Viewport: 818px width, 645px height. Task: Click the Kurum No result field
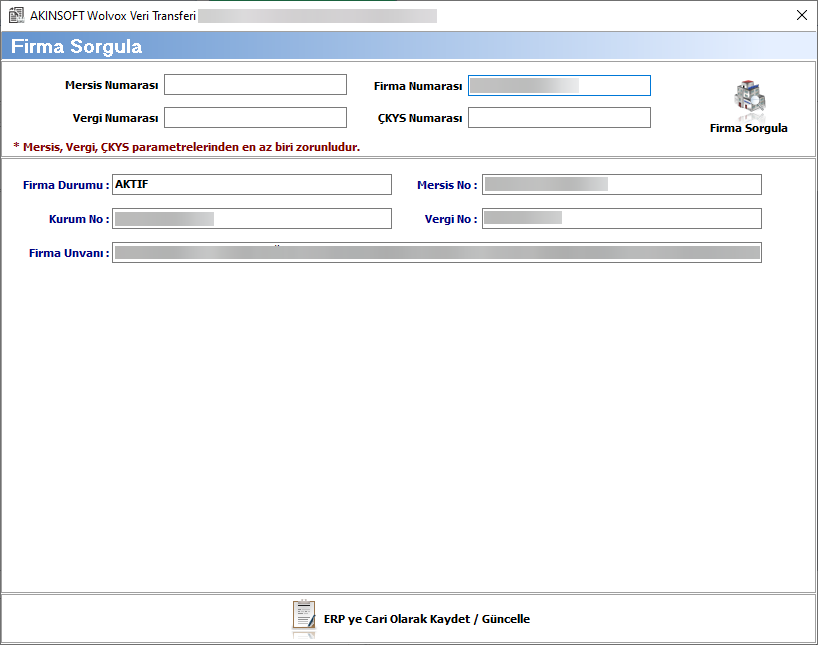[x=252, y=219]
